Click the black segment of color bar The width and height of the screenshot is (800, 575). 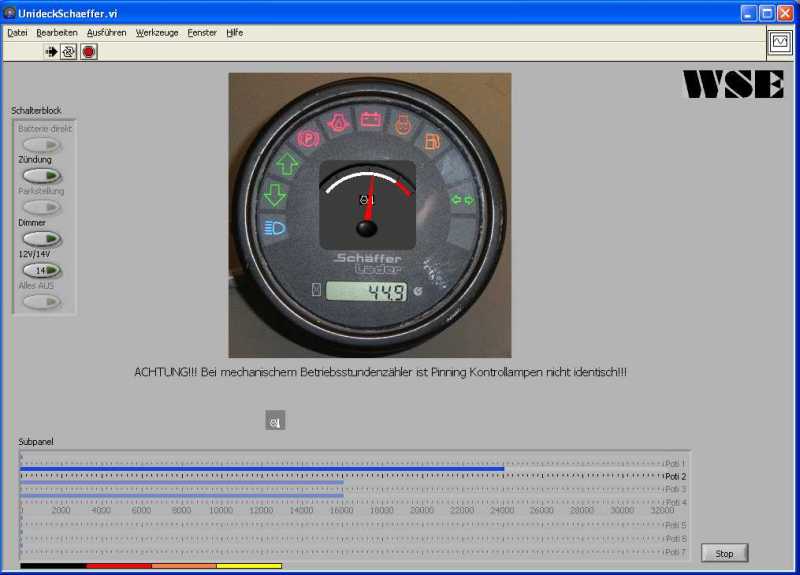click(54, 566)
